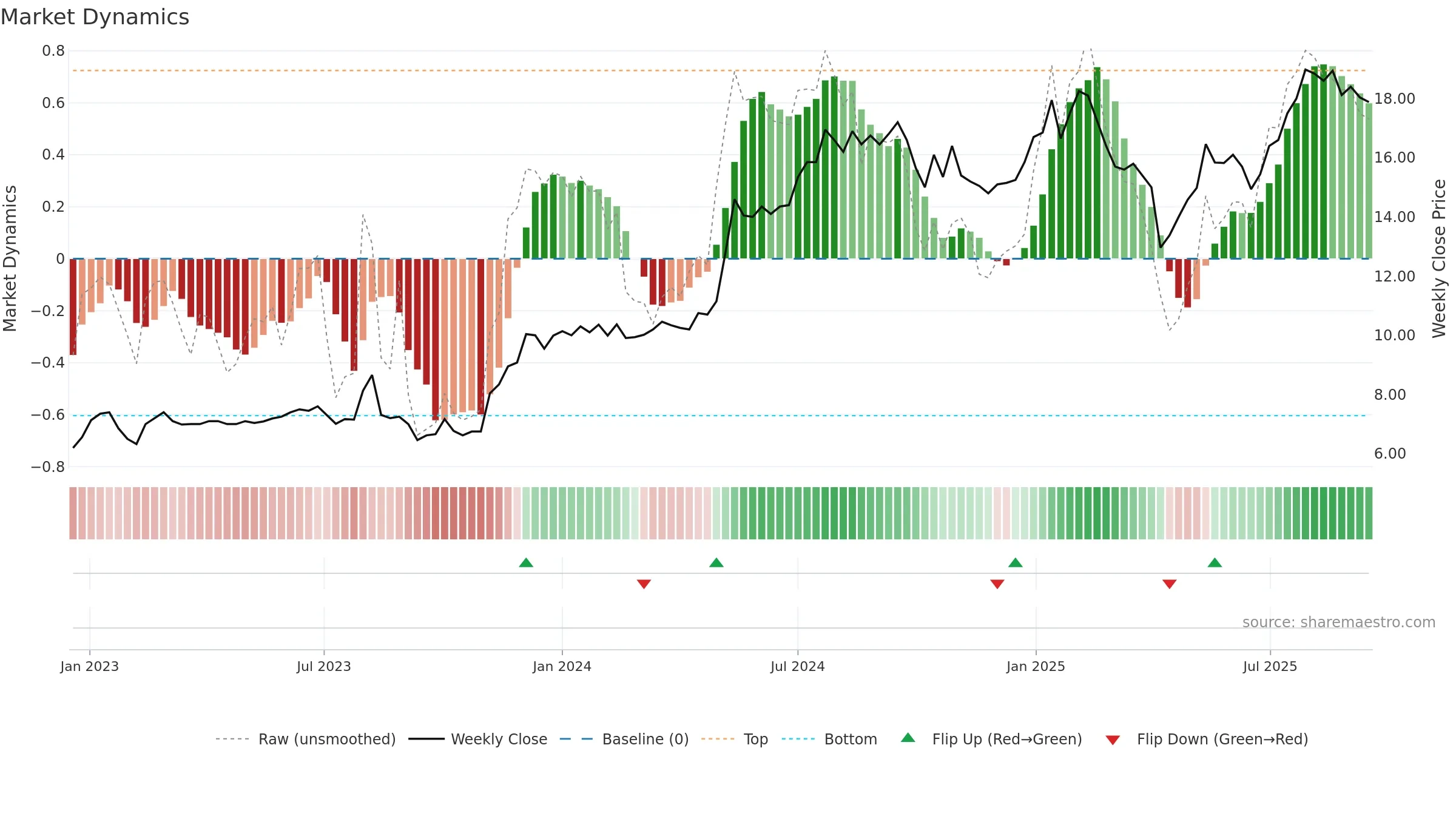Click the −0.4 left axis tick
The width and height of the screenshot is (1456, 819).
click(48, 363)
